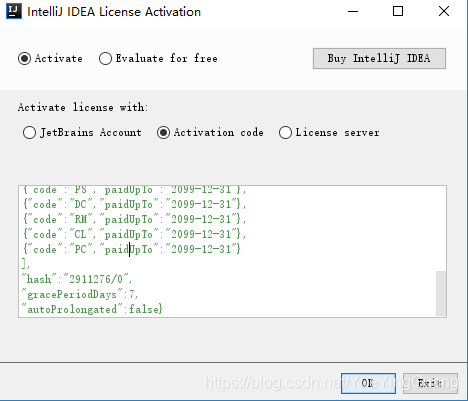The width and height of the screenshot is (468, 401).
Task: Click the line with code "DC"
Action: point(135,204)
